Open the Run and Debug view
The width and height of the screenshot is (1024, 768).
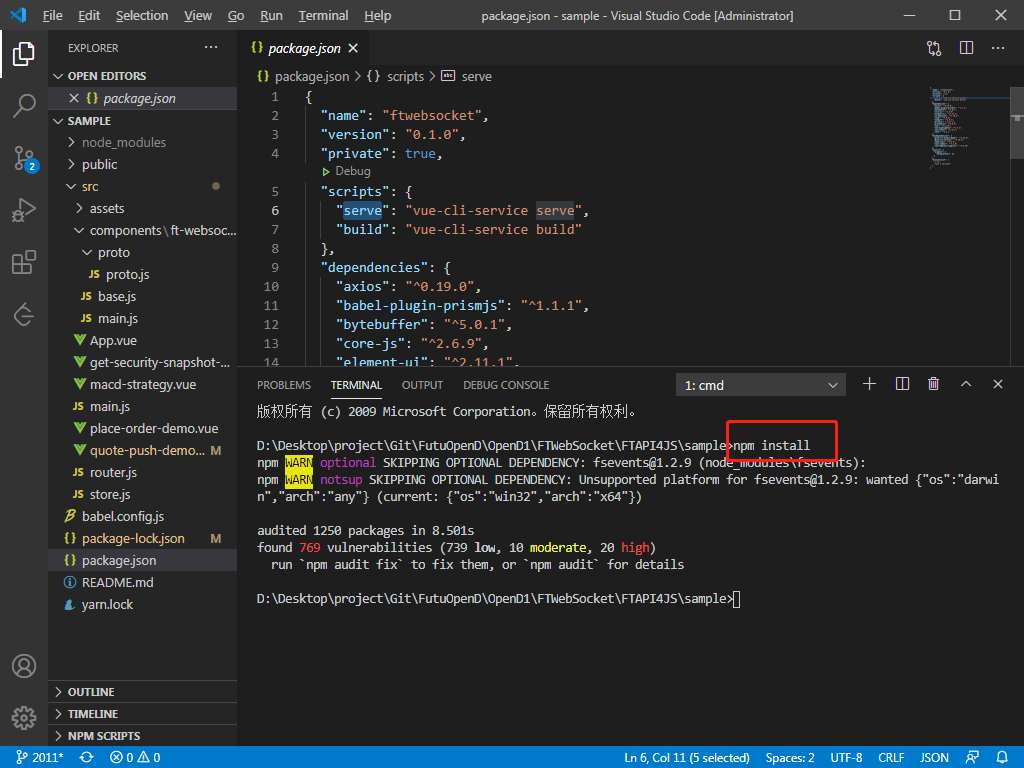pyautogui.click(x=24, y=211)
